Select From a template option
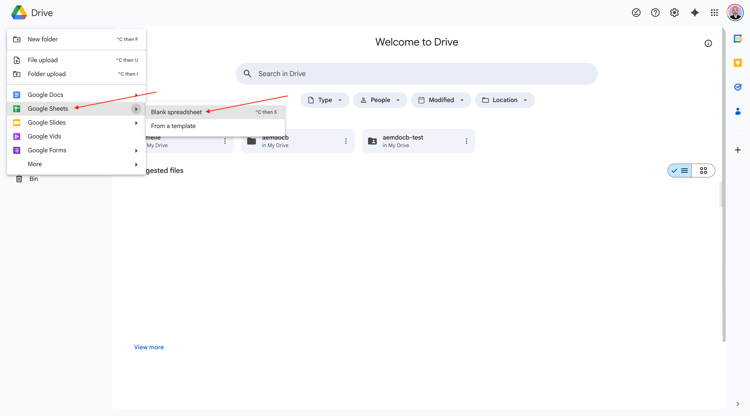Screen dimensions: 750x416 215,126
